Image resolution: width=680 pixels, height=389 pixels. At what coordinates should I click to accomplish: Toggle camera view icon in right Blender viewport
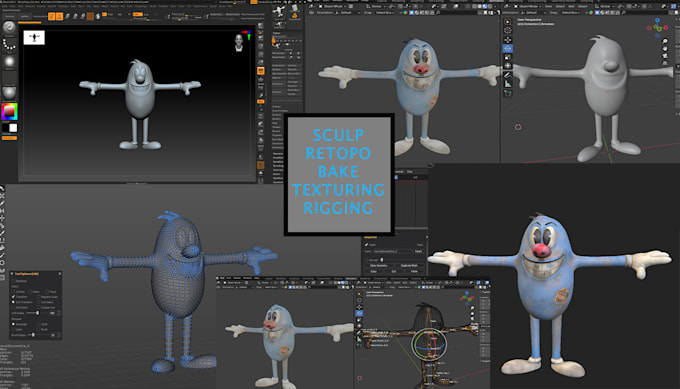click(665, 56)
